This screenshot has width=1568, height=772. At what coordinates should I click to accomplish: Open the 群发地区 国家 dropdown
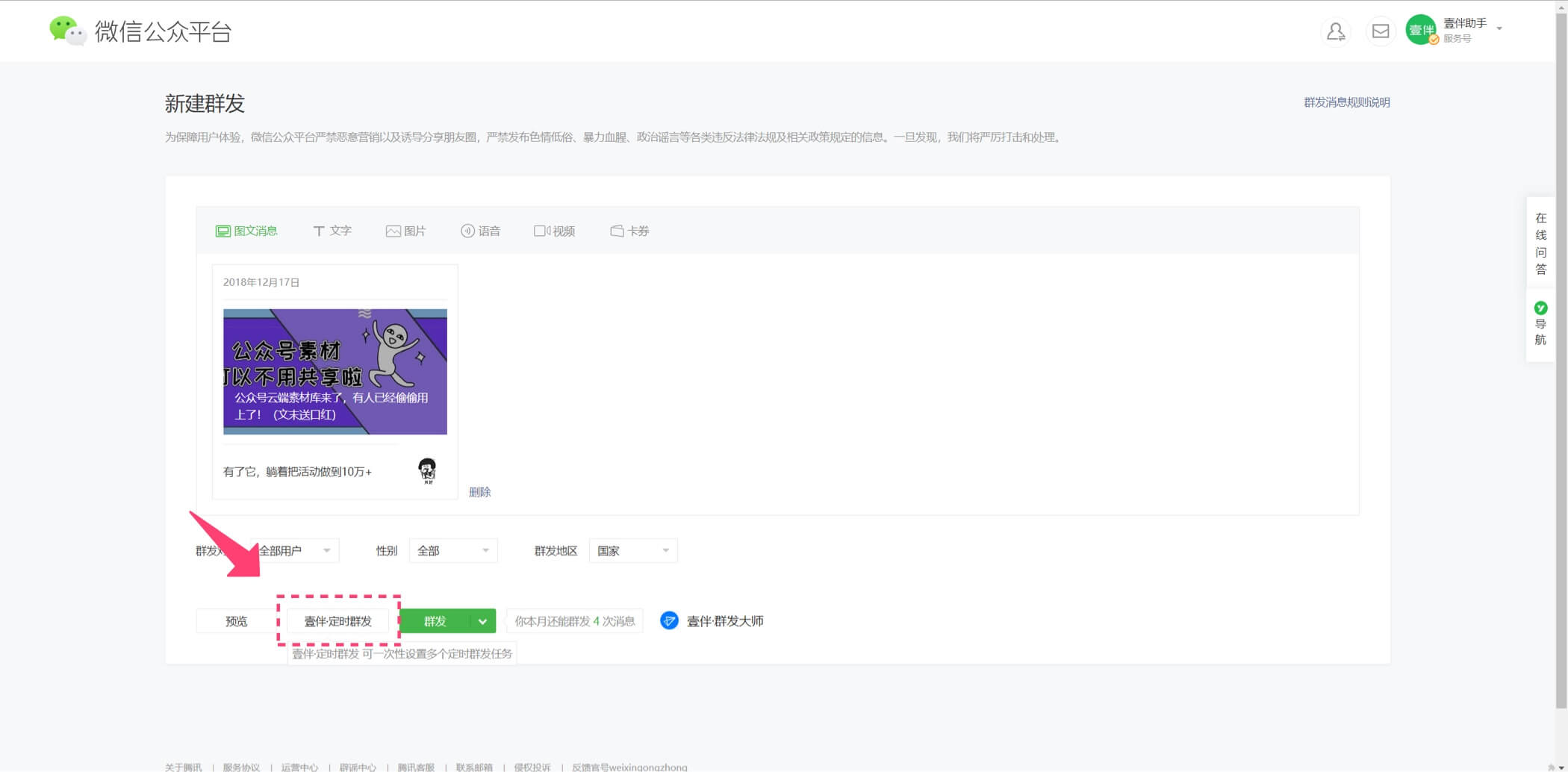tap(633, 551)
